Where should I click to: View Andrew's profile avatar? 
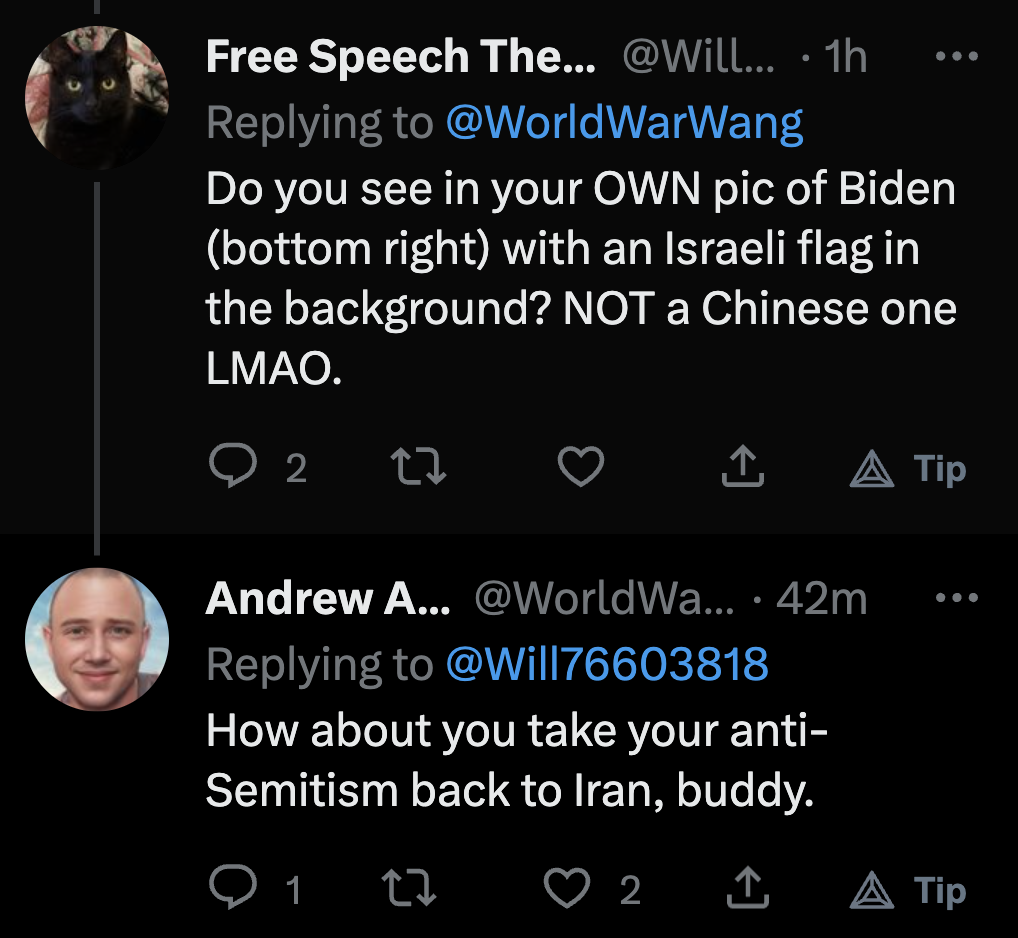96,638
